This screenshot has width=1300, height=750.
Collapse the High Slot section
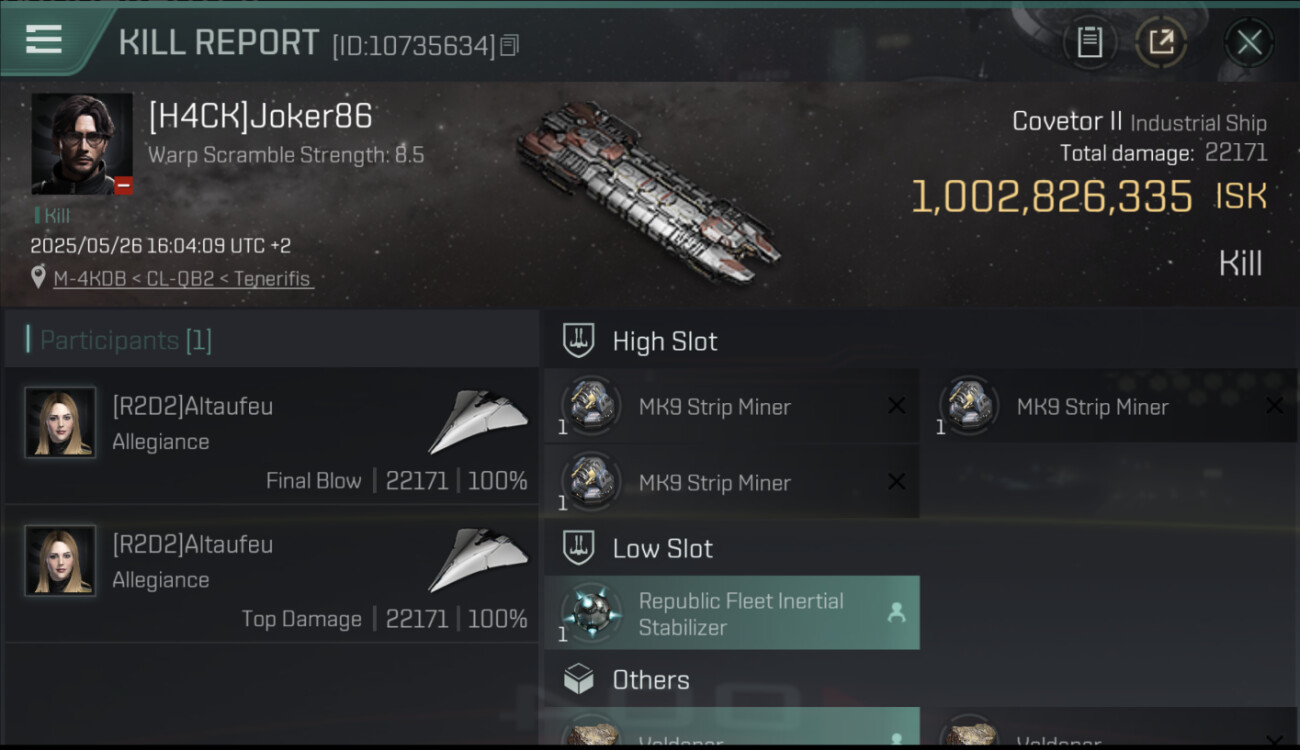click(x=665, y=341)
